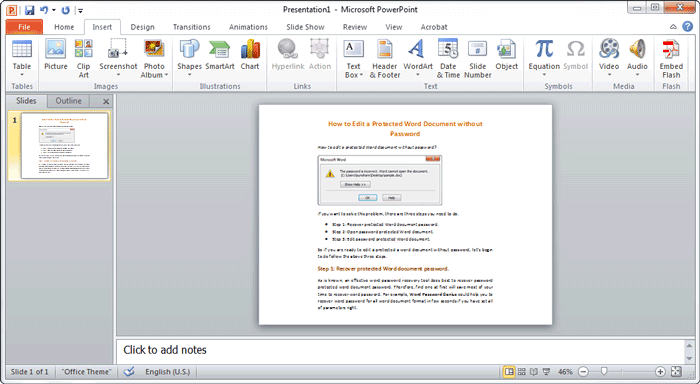Screen dimensions: 700x384
Task: Create a Photo Album
Action: (154, 58)
